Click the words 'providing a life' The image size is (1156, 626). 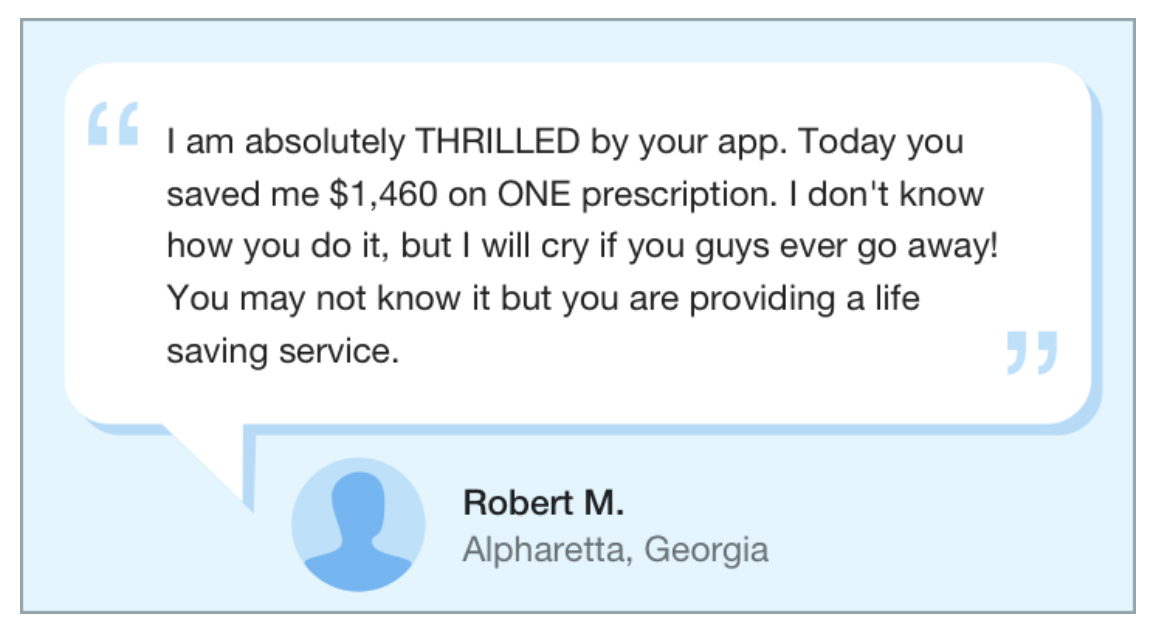coord(804,299)
